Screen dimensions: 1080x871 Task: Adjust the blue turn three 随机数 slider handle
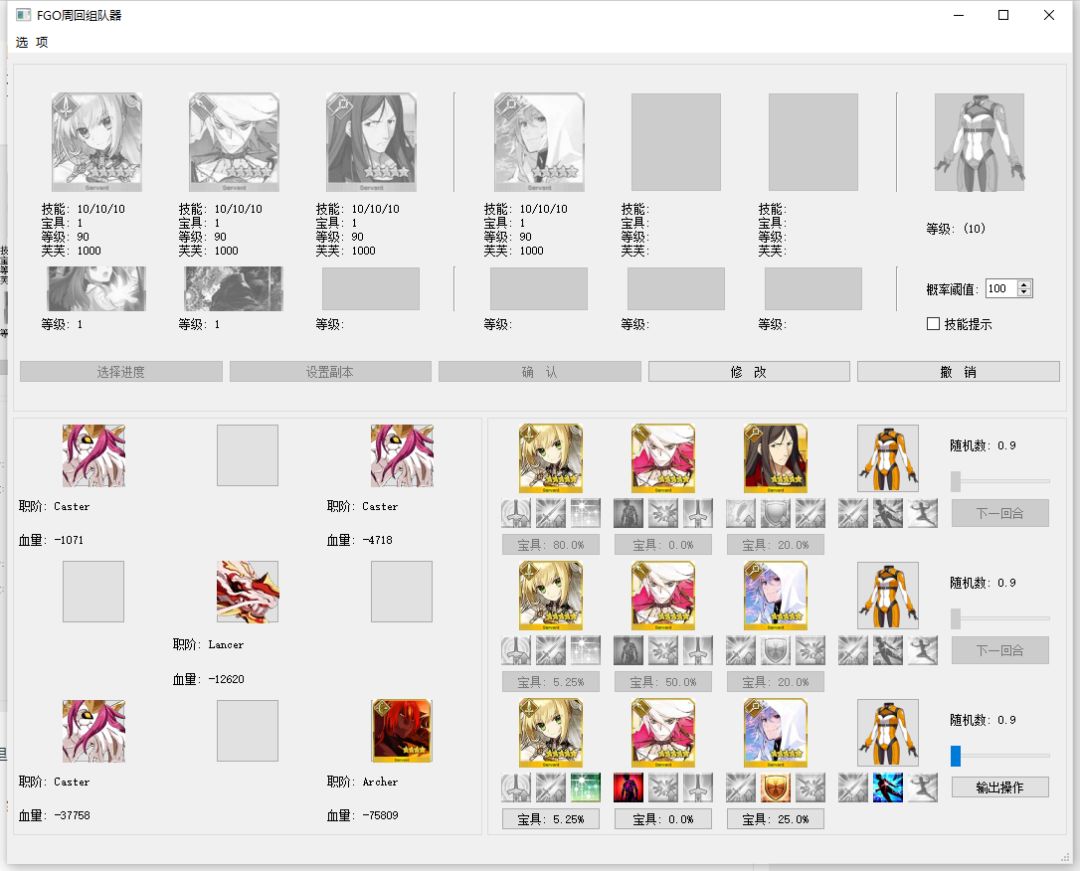pyautogui.click(x=955, y=755)
